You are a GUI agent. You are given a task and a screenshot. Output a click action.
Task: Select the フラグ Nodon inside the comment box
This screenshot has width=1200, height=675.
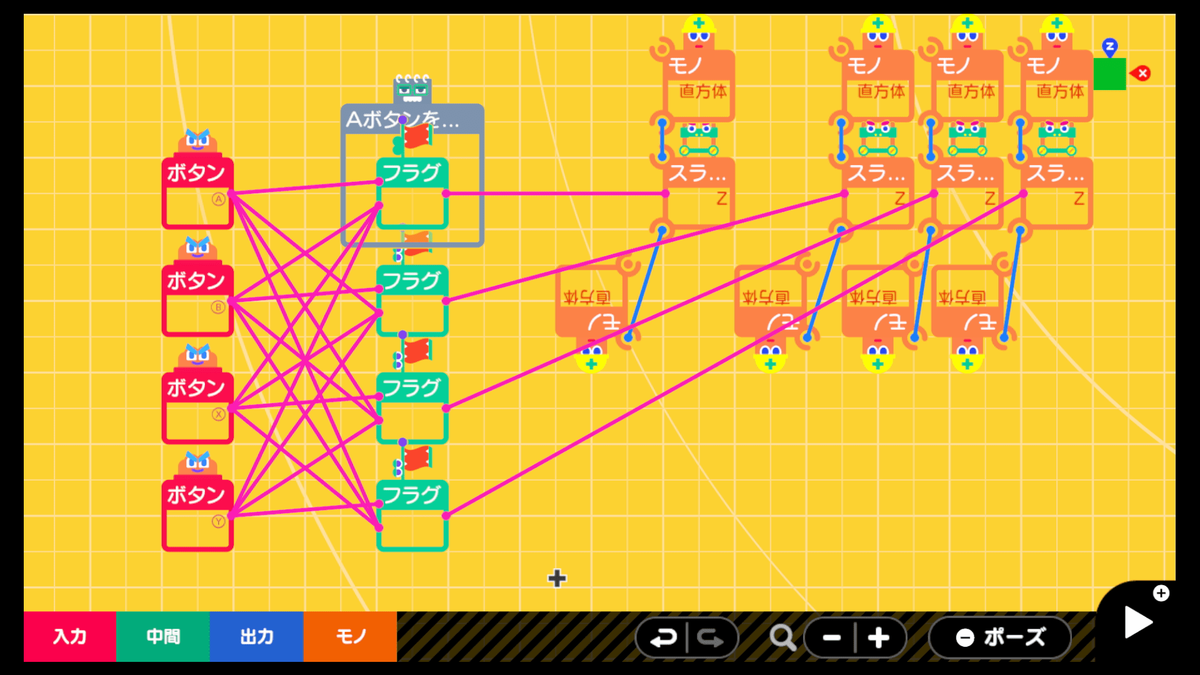pos(412,193)
